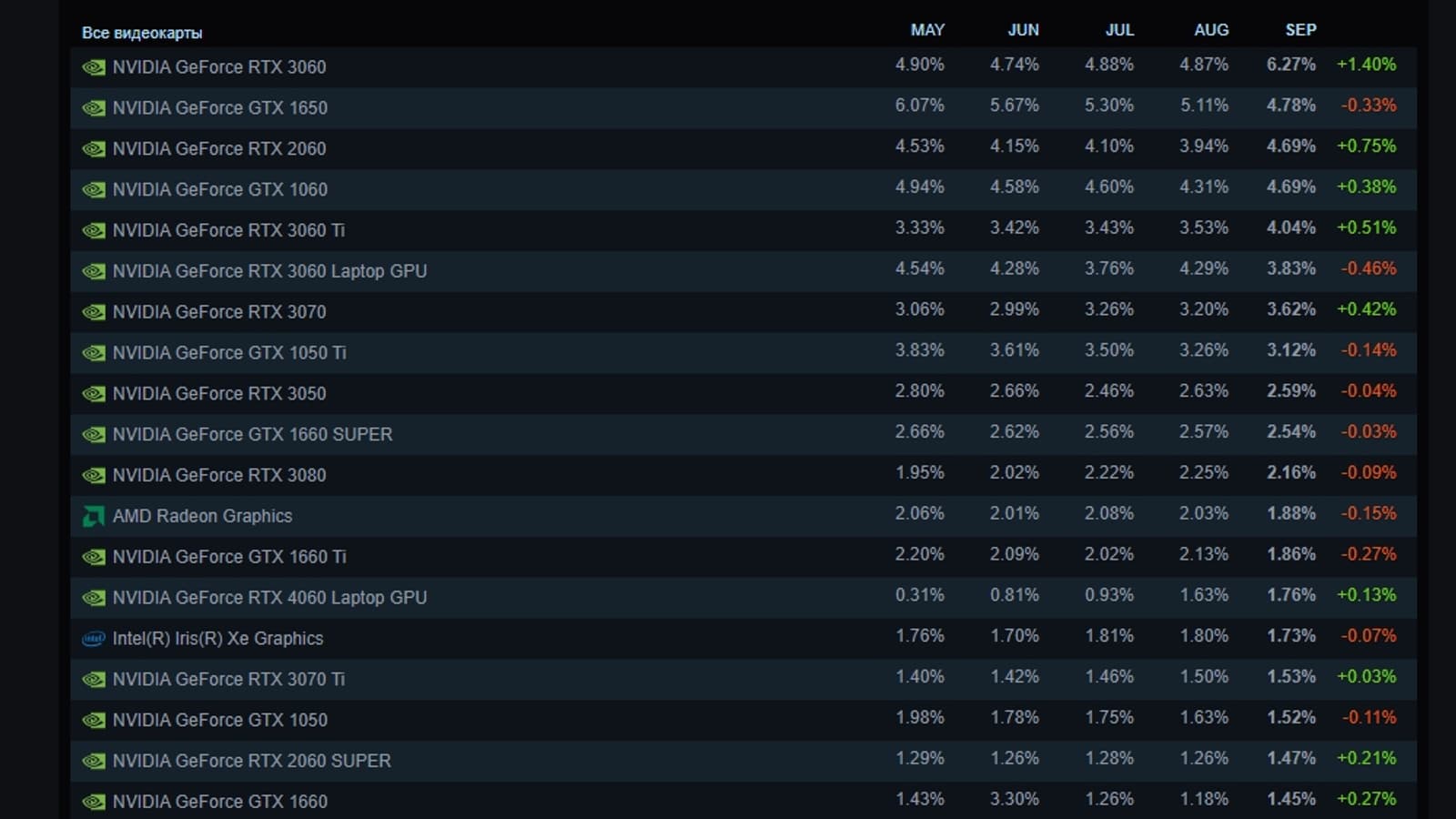Click the 'Все видеокарты' heading

142,33
